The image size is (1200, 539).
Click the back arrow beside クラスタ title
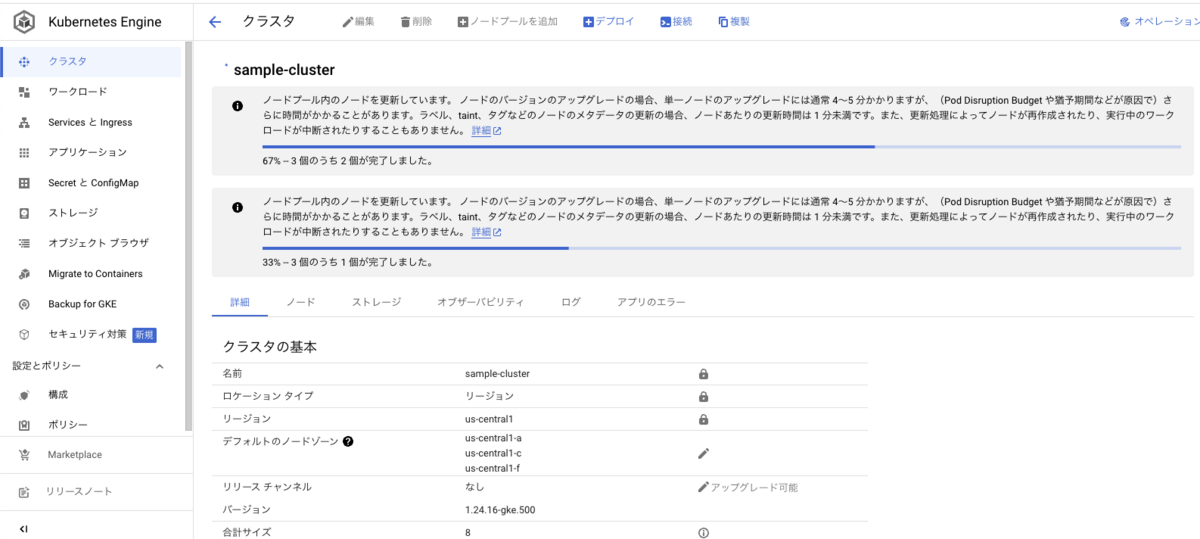[x=215, y=21]
